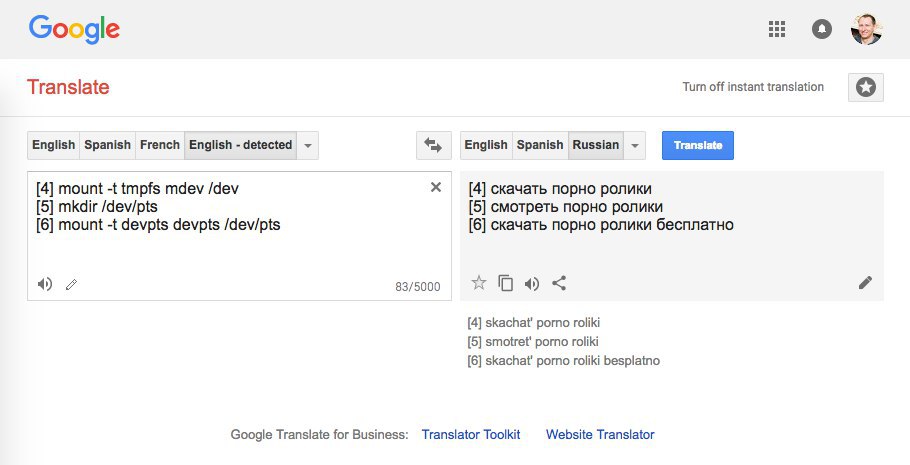Image resolution: width=910 pixels, height=465 pixels.
Task: Save translation with the star icon
Action: [x=479, y=283]
